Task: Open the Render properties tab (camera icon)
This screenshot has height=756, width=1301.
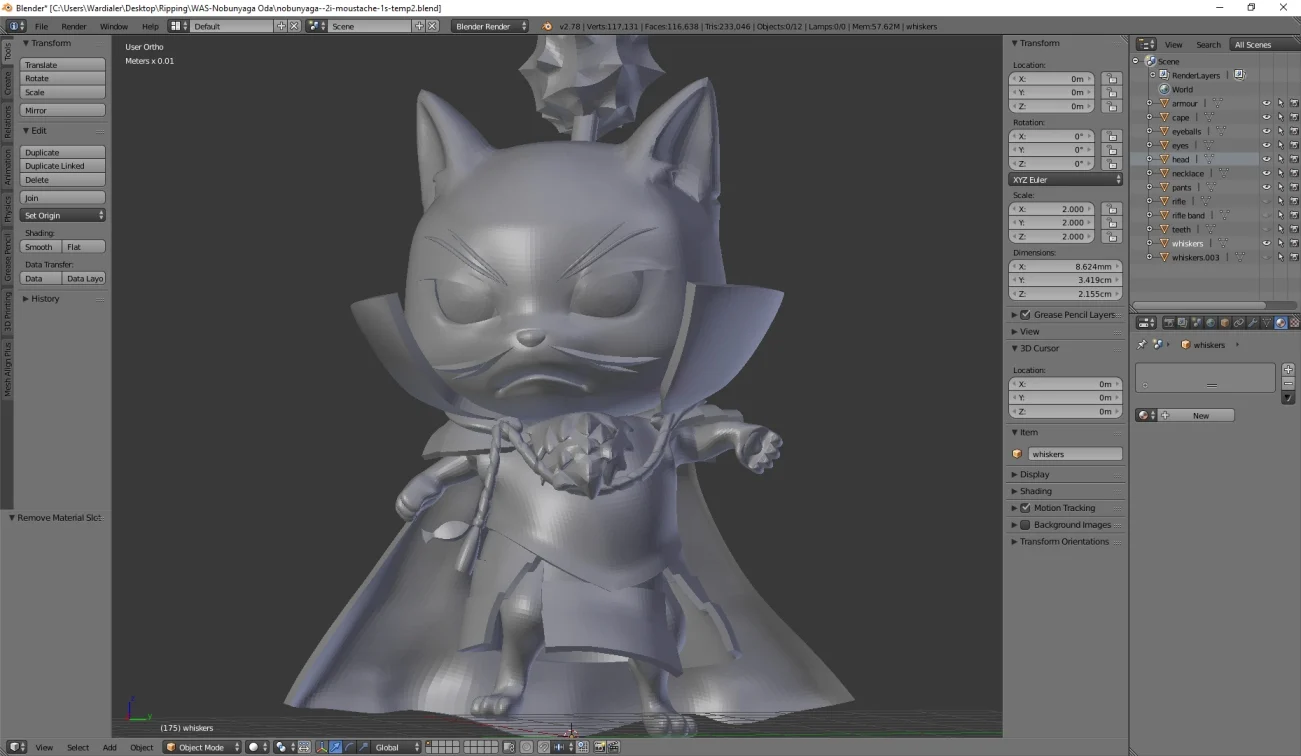Action: click(1169, 323)
